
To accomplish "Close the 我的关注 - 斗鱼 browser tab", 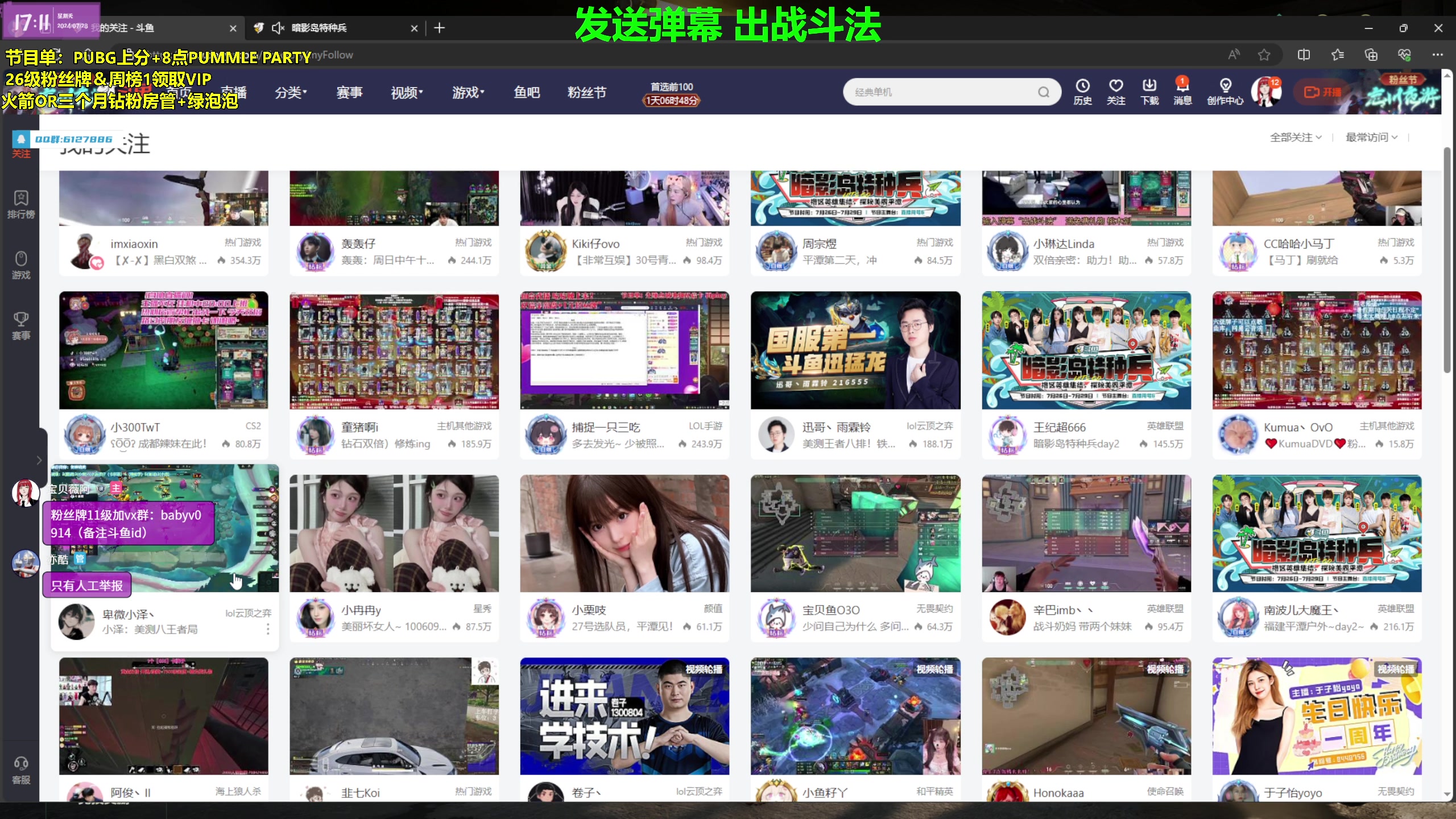I will (x=233, y=28).
